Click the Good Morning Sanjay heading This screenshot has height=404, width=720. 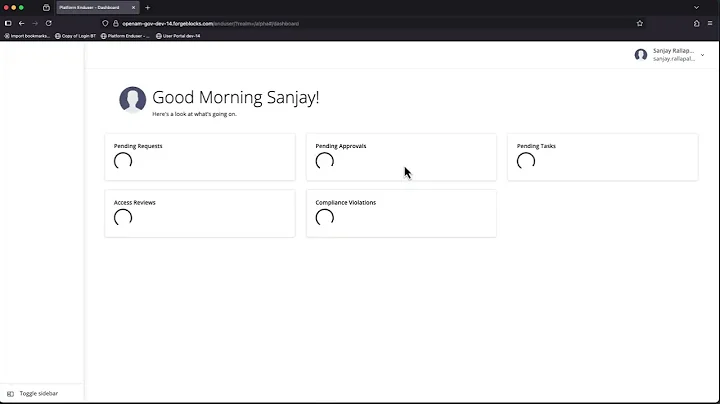pos(236,97)
